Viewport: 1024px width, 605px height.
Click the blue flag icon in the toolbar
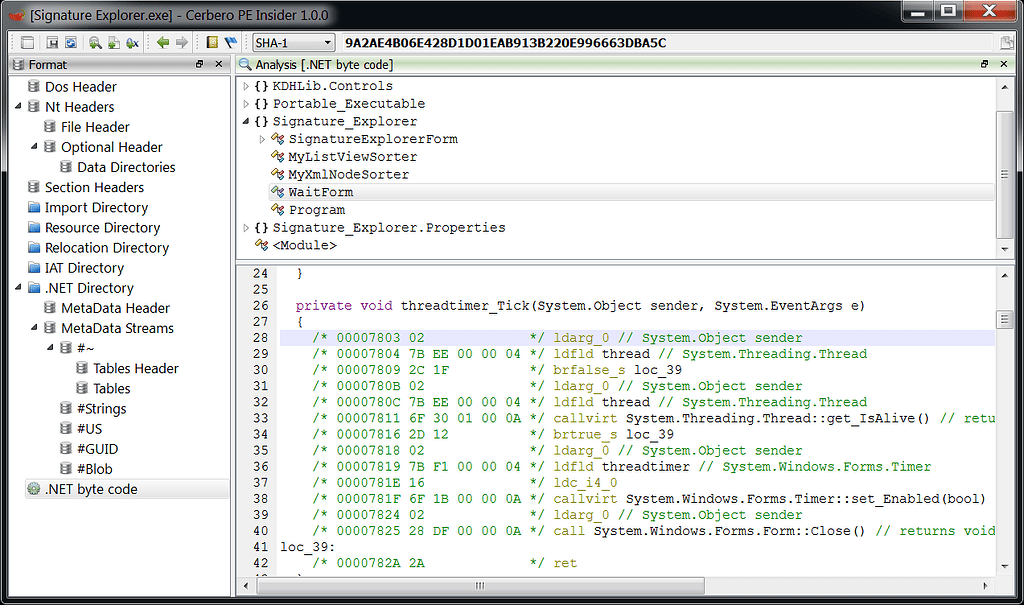[x=232, y=43]
